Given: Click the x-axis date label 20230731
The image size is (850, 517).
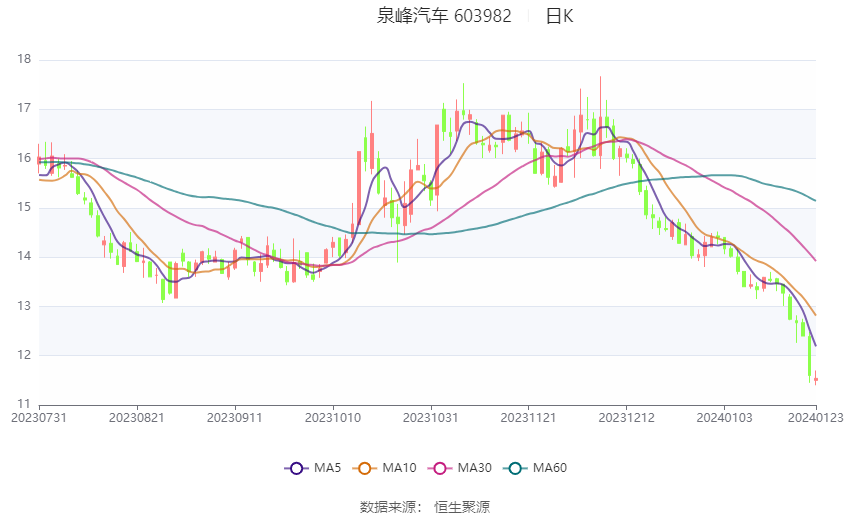Looking at the screenshot, I should coord(39,418).
